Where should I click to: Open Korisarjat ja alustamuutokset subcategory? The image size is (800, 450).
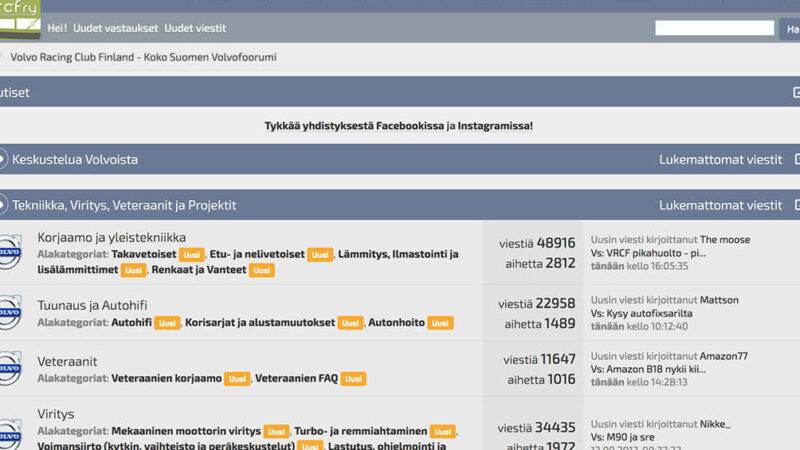[x=260, y=322]
